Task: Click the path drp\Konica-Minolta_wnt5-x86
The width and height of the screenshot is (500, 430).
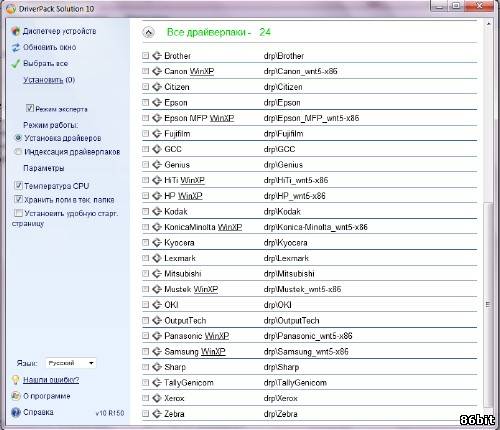Action: [x=315, y=227]
